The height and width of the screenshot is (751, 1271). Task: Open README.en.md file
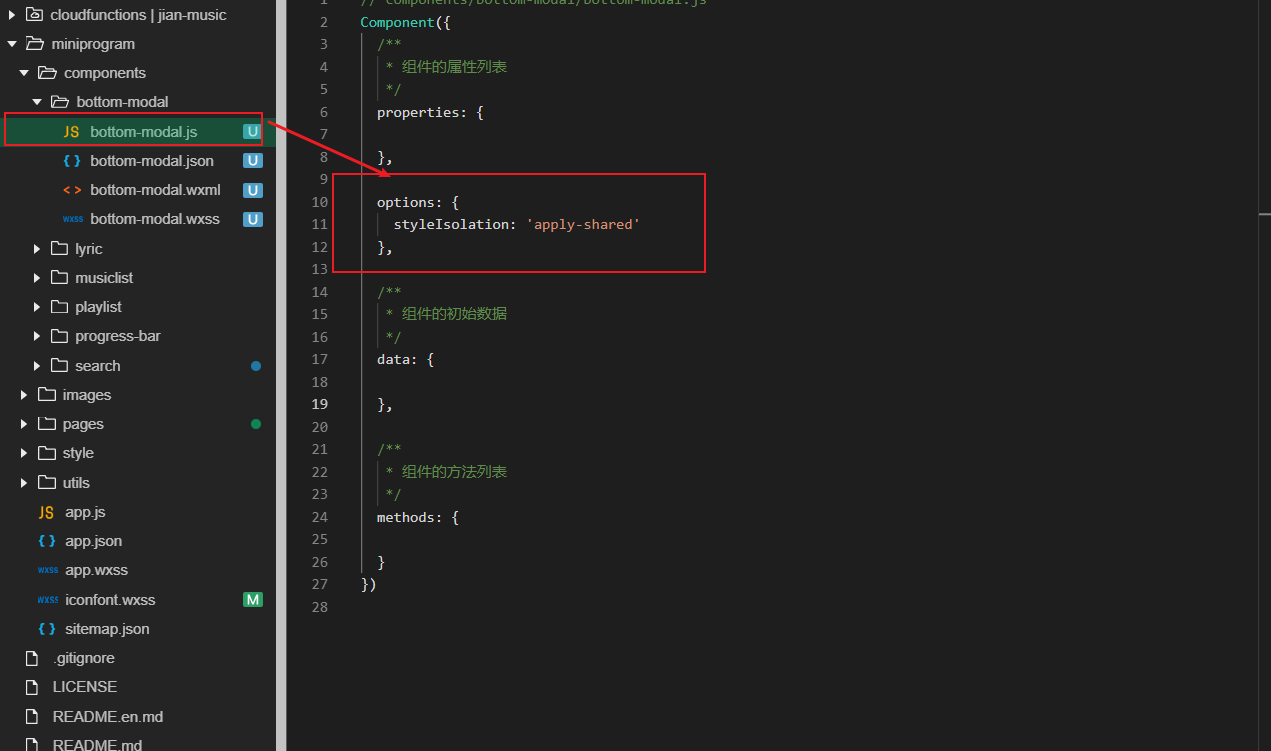click(x=108, y=717)
